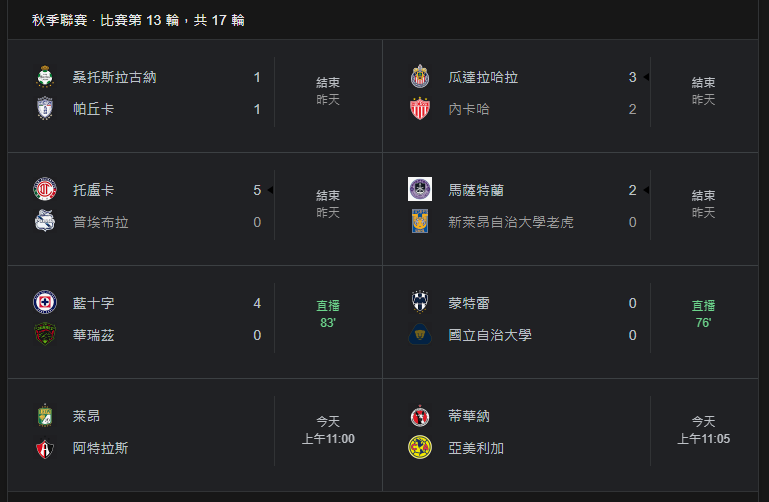Screen dimensions: 769x502
Task: Select team name 普埃布拉
Action: click(x=101, y=222)
